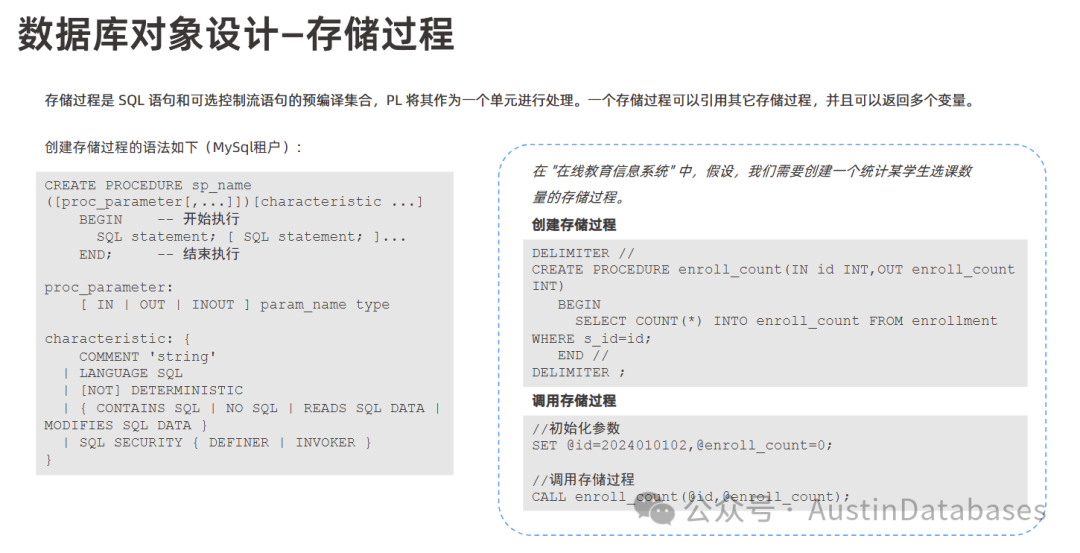Select the line SELECT COUNT(*) INTO enroll_count FROM enrollment

786,321
